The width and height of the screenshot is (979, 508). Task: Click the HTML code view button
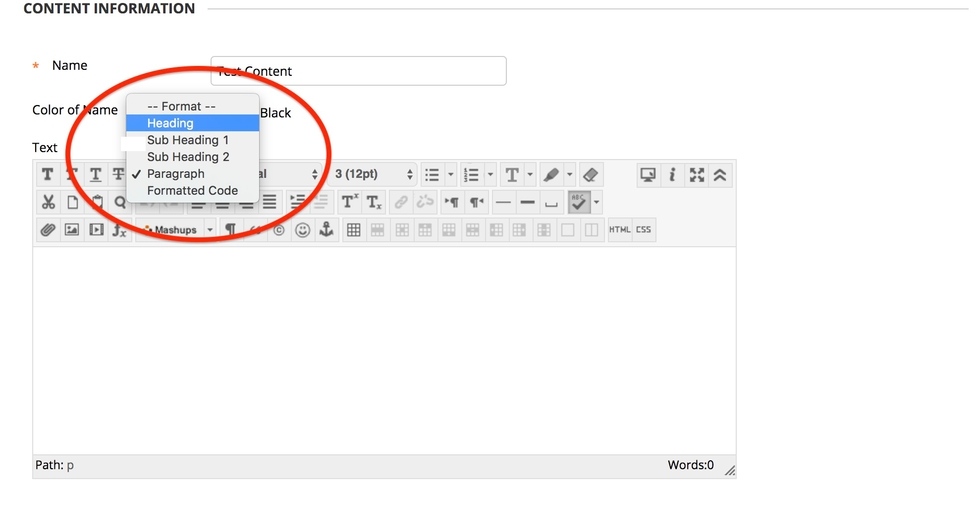pyautogui.click(x=620, y=230)
